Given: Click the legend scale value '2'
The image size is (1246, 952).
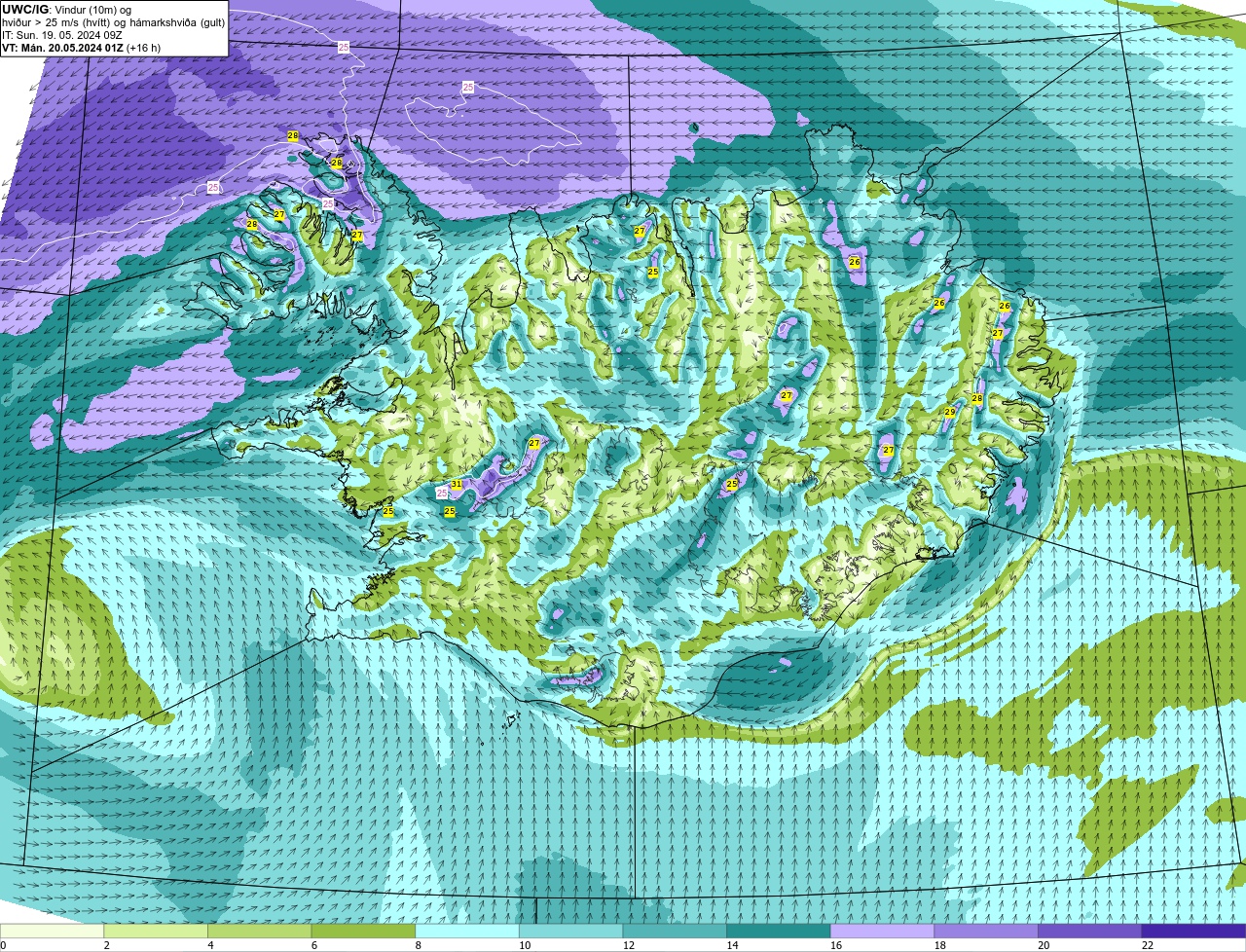Looking at the screenshot, I should click(106, 945).
